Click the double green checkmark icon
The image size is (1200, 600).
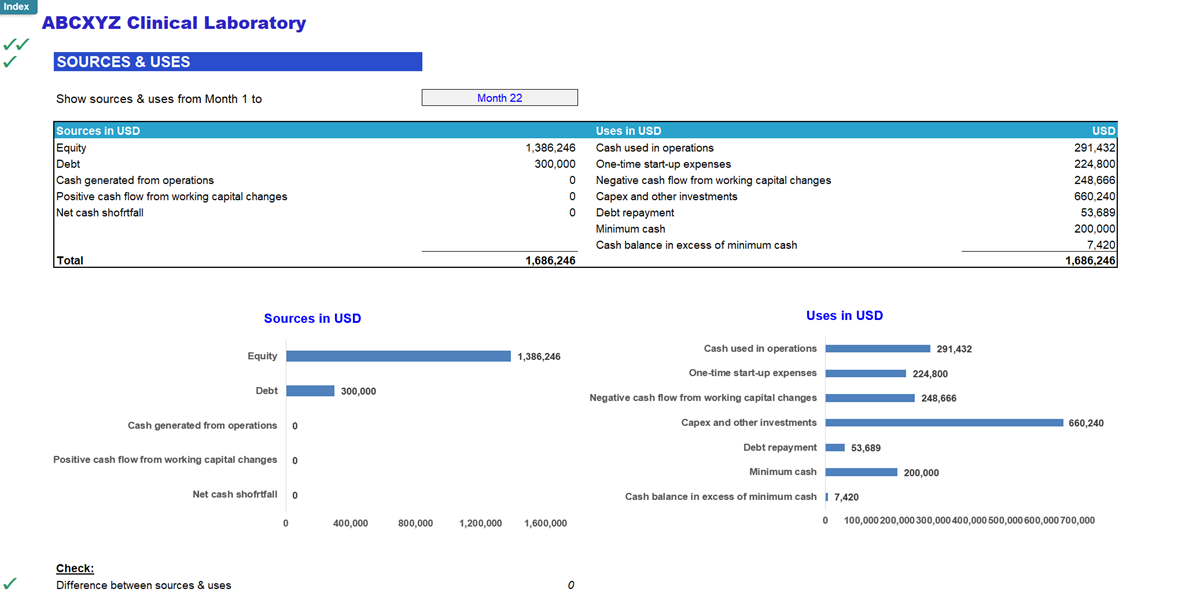[16, 45]
